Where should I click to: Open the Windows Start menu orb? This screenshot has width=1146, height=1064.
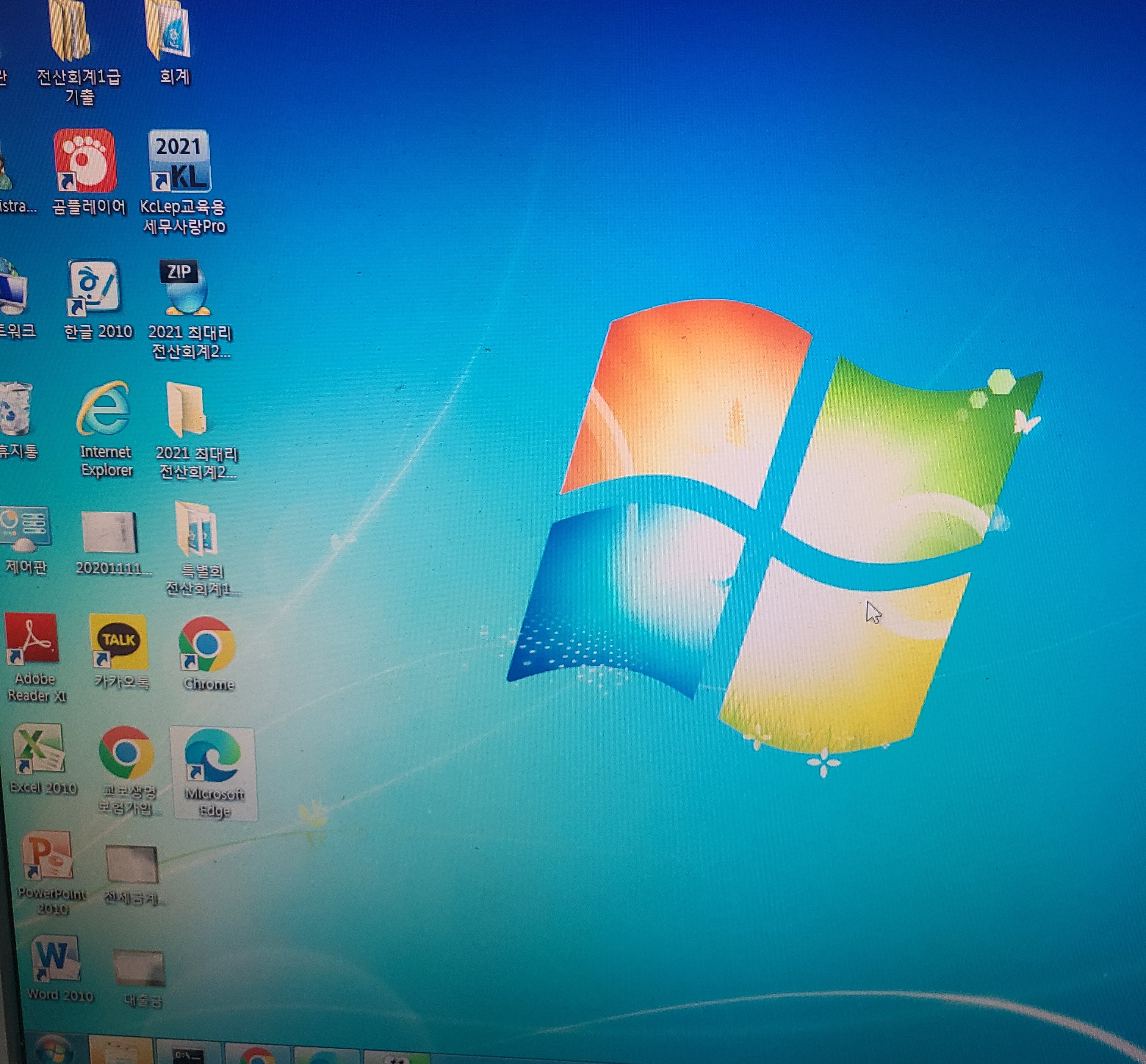point(54,1050)
